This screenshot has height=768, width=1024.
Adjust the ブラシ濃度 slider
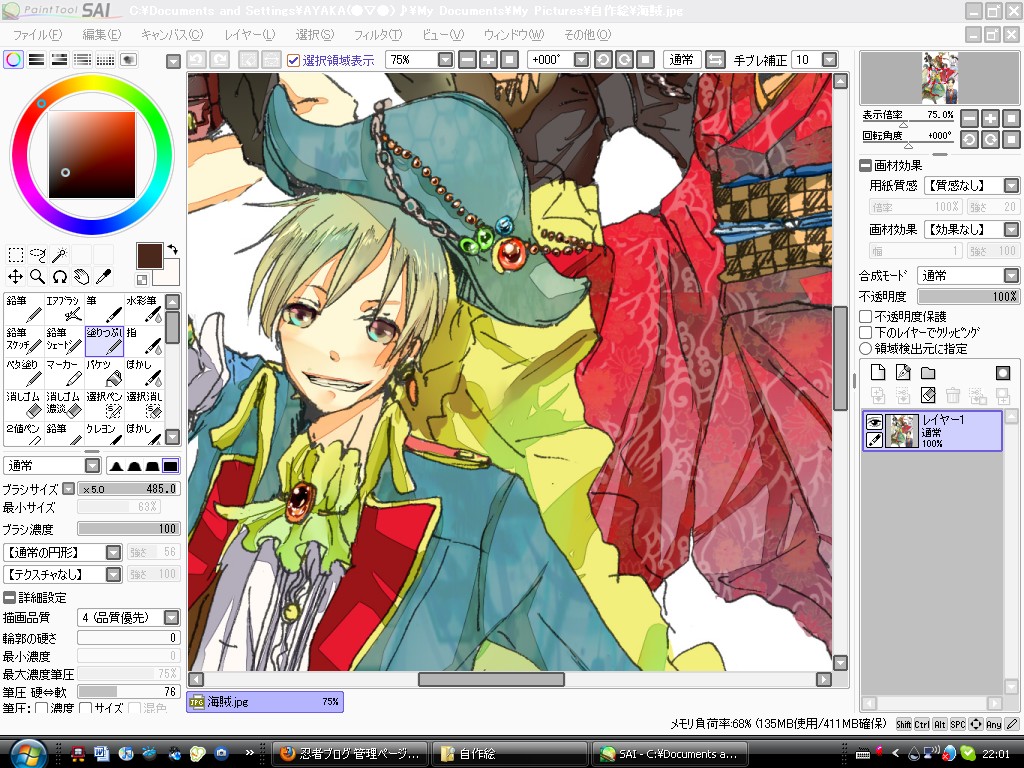129,528
